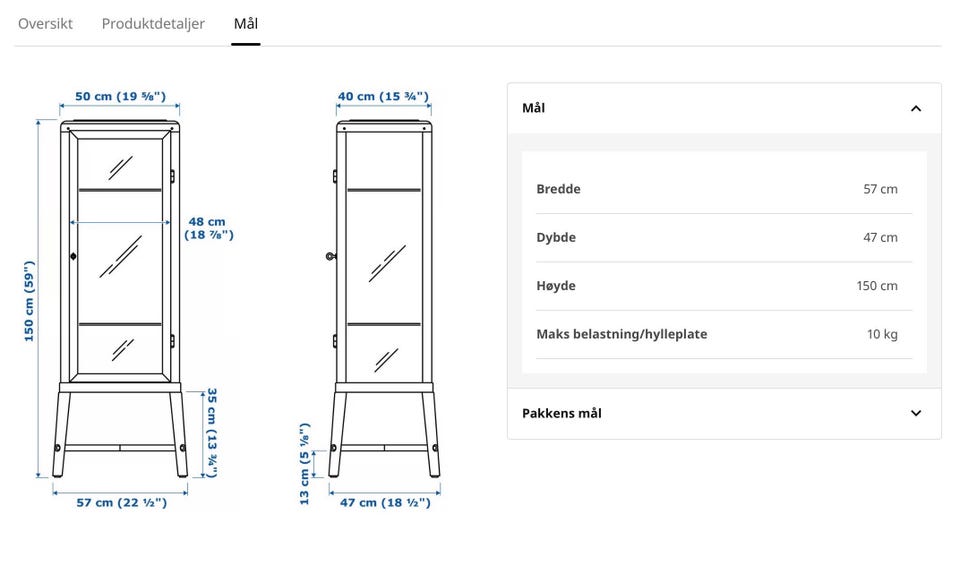Click the 50 cm top width label

point(121,96)
